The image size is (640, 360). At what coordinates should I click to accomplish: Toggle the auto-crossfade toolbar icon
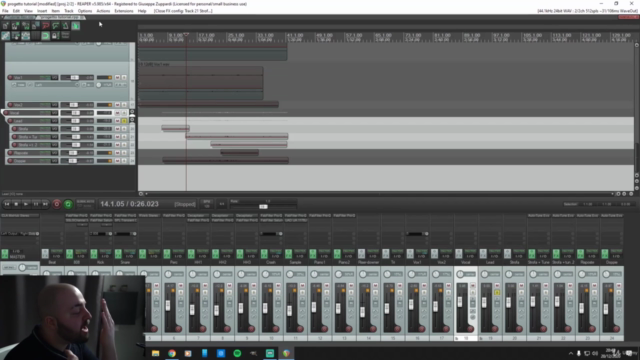point(76,26)
